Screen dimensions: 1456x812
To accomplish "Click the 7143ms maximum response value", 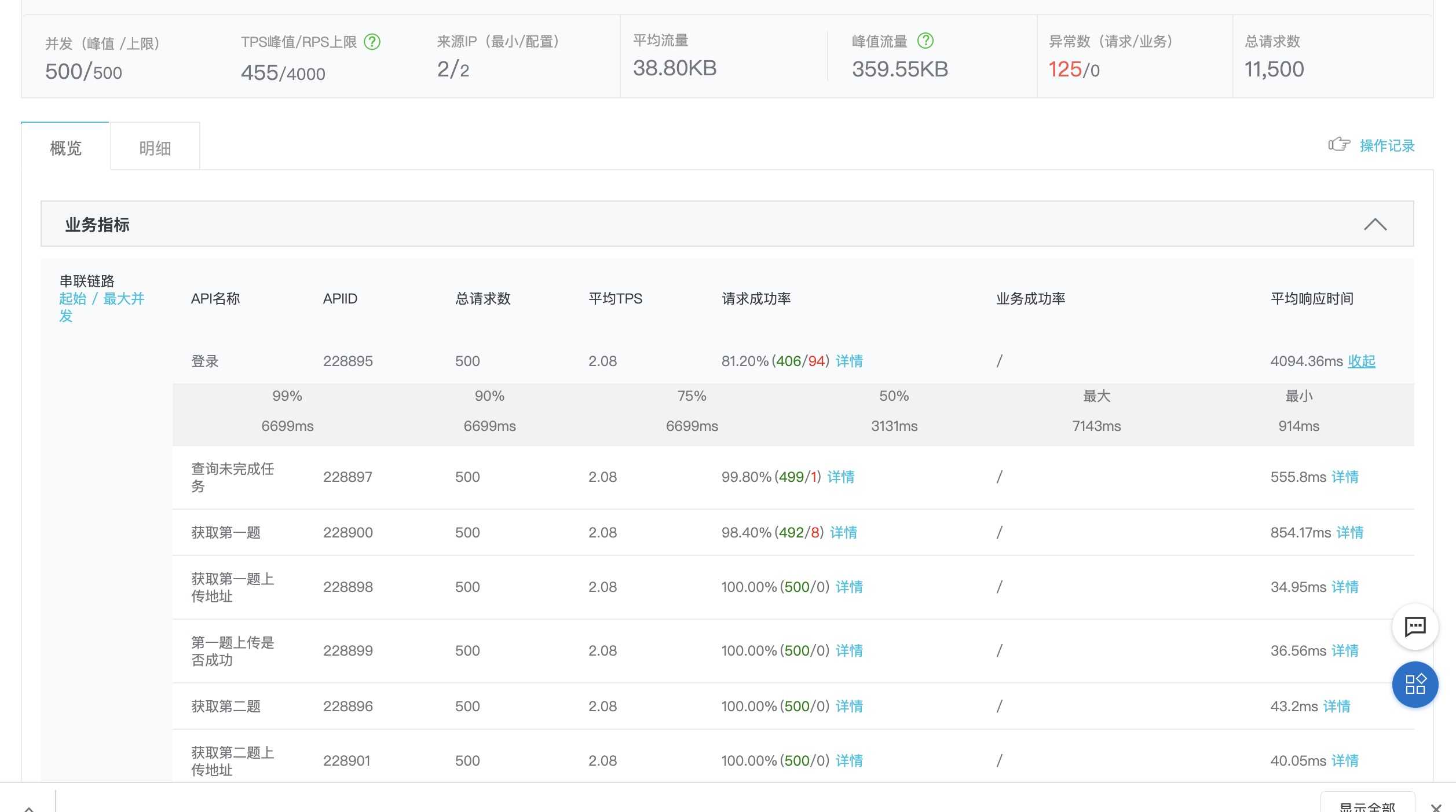I will 1096,426.
